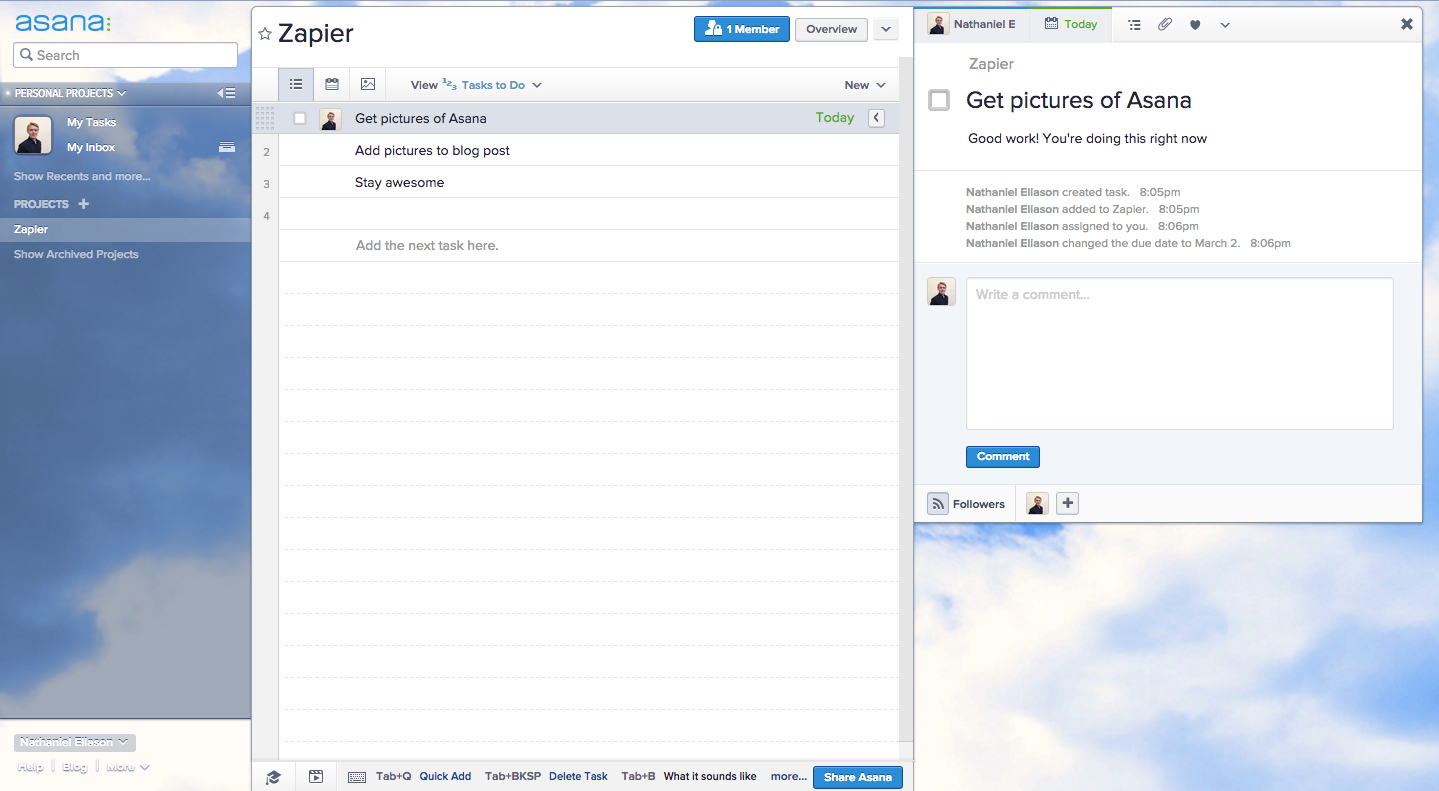
Task: Edit description Good work! You're doing this
Action: [1087, 138]
